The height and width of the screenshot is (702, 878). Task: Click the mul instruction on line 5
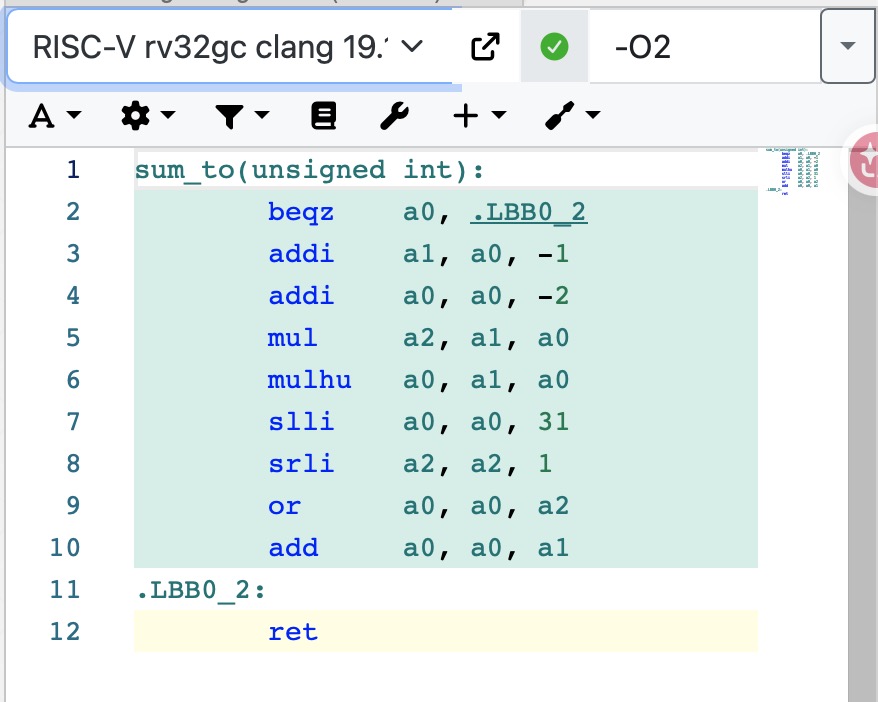point(292,338)
